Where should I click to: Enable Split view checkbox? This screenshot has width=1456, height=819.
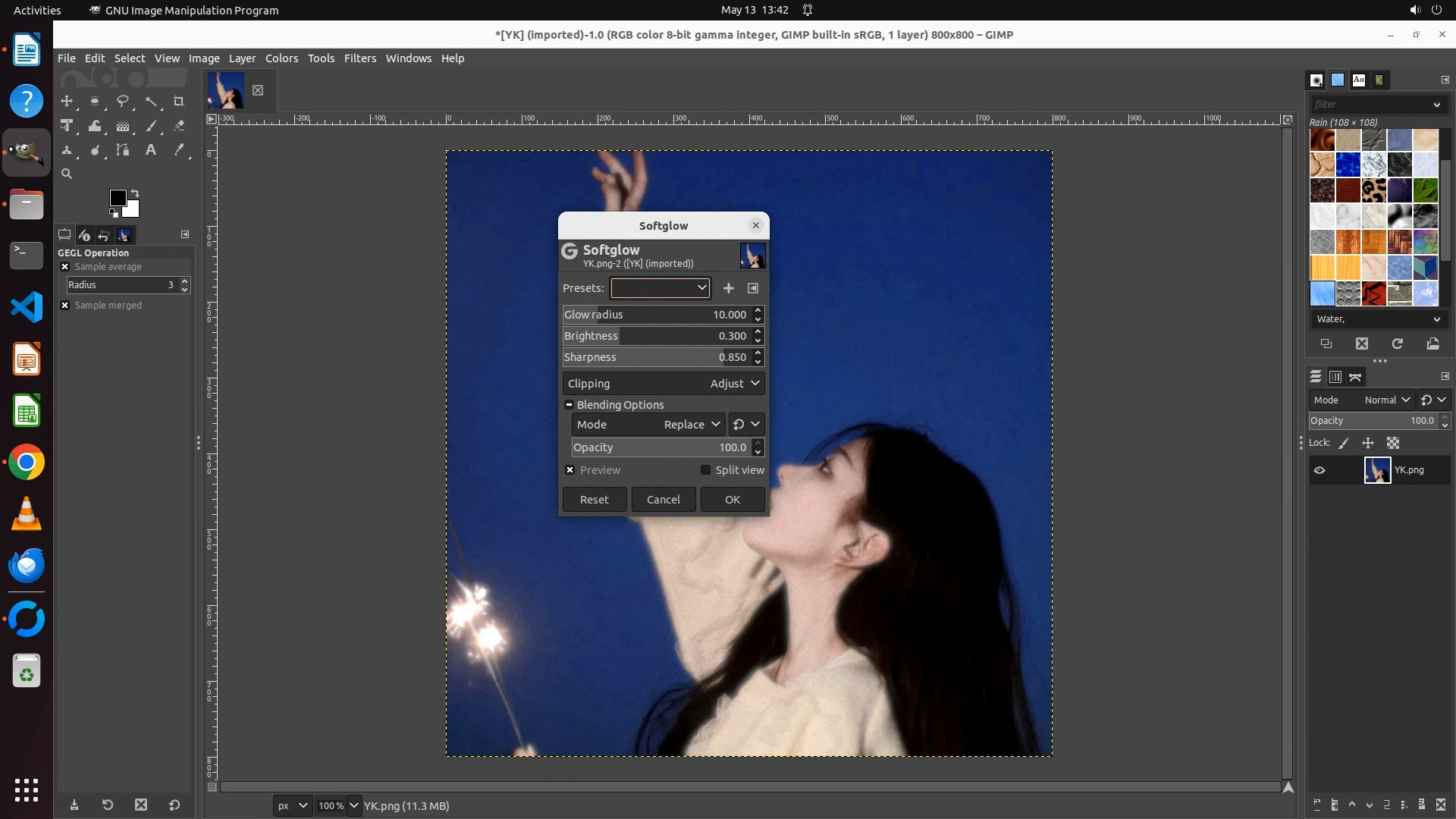click(705, 470)
